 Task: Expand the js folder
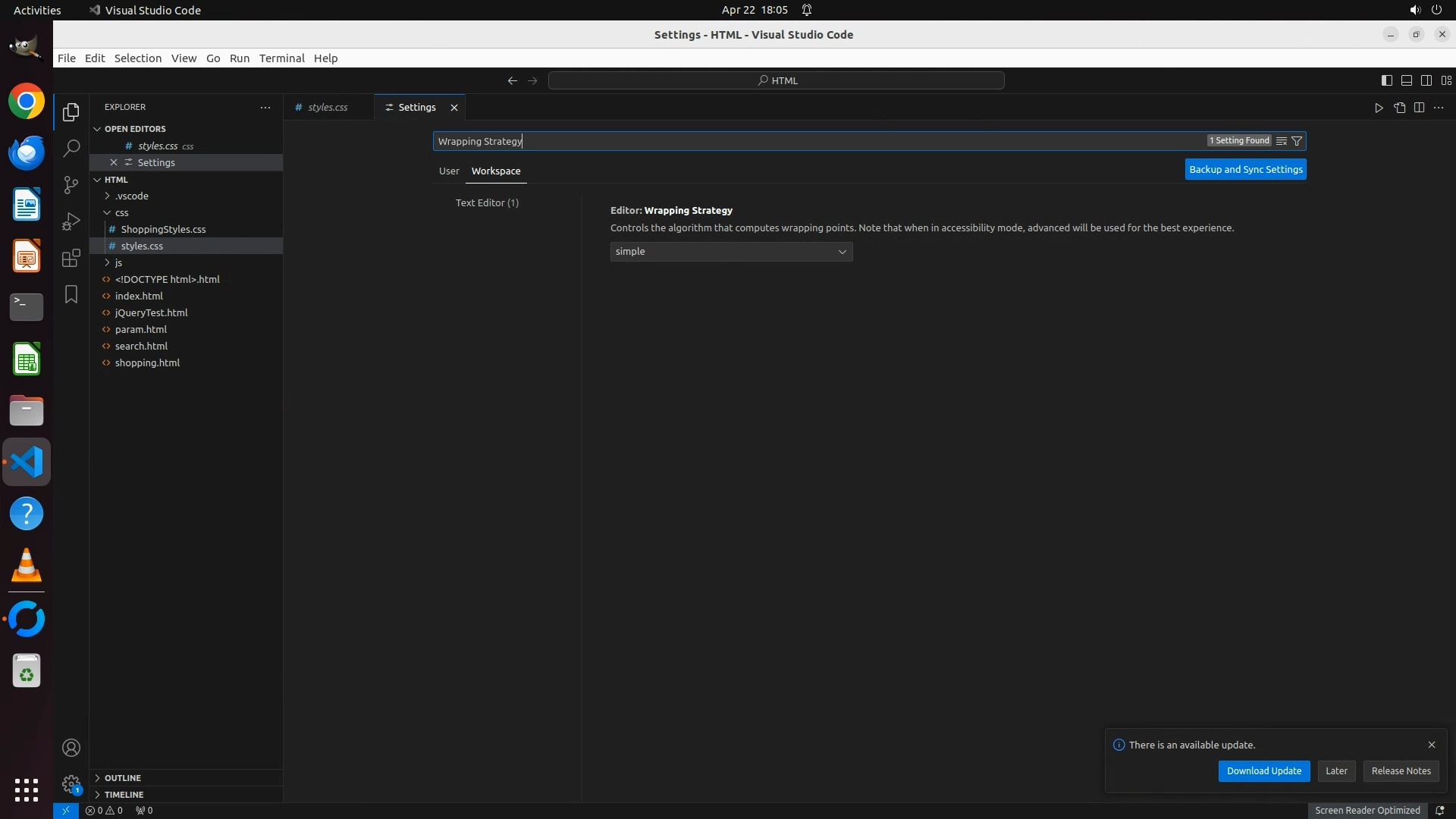pyautogui.click(x=118, y=262)
